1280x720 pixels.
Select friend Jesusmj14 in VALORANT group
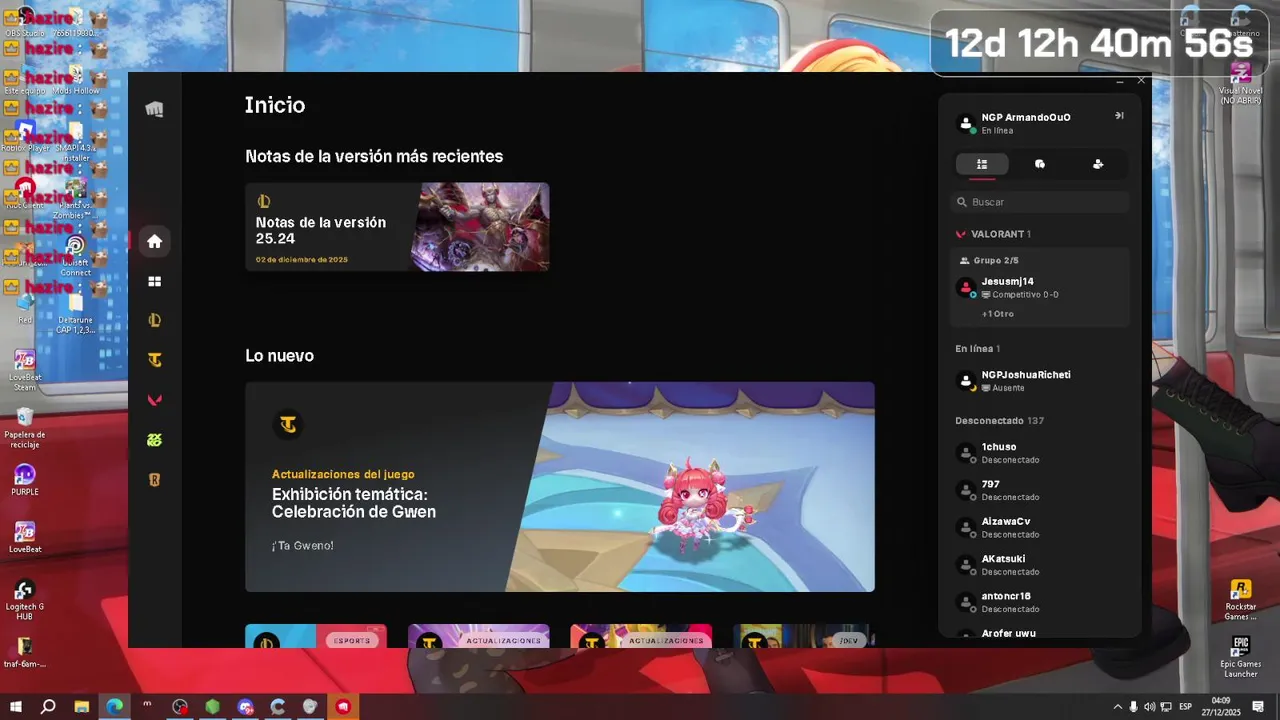click(x=1040, y=288)
